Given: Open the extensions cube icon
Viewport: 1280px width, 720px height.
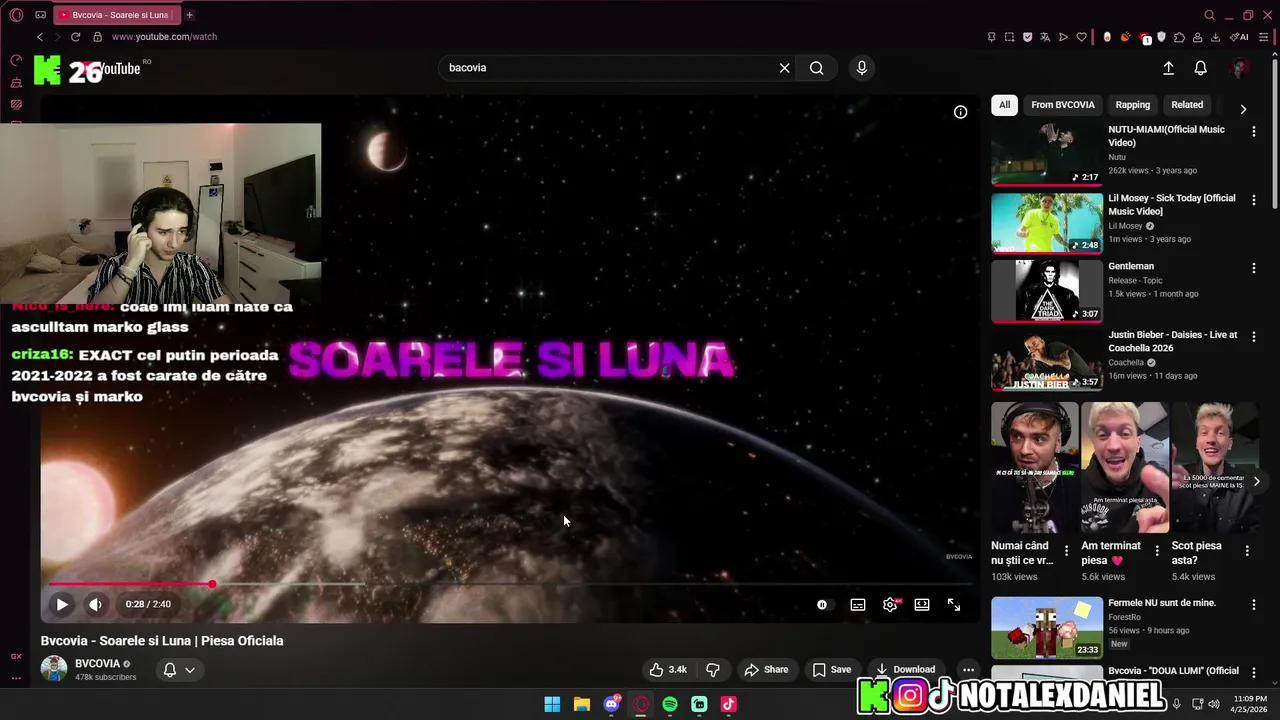Looking at the screenshot, I should [1179, 37].
